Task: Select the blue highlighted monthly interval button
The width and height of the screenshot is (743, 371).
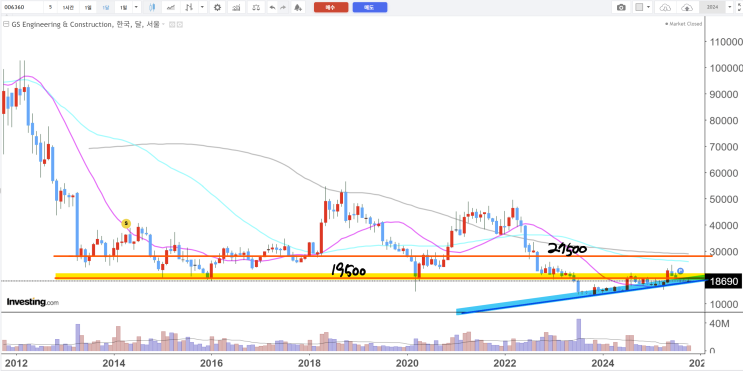Action: pos(105,7)
